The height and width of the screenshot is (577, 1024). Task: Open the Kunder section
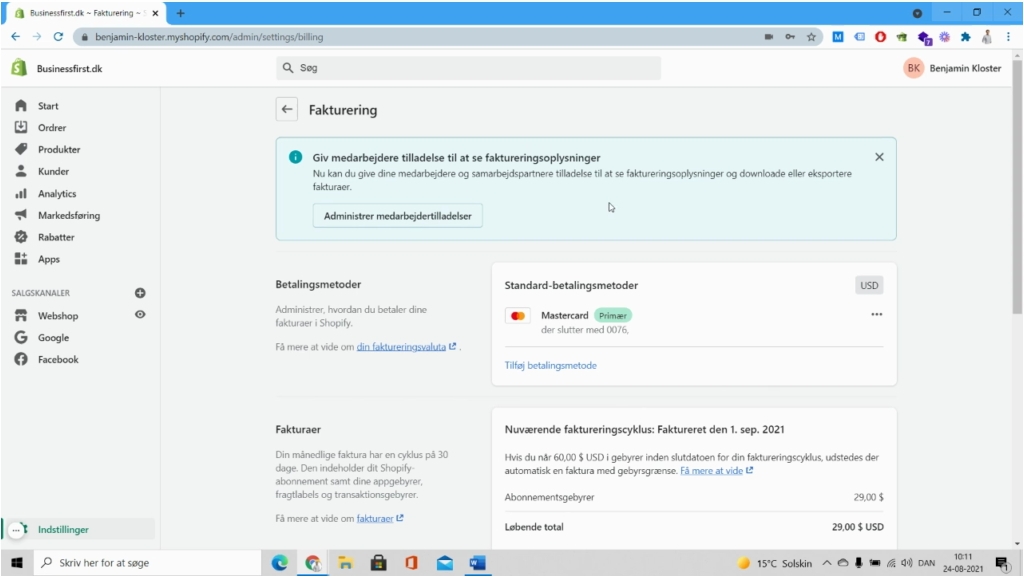(47, 171)
